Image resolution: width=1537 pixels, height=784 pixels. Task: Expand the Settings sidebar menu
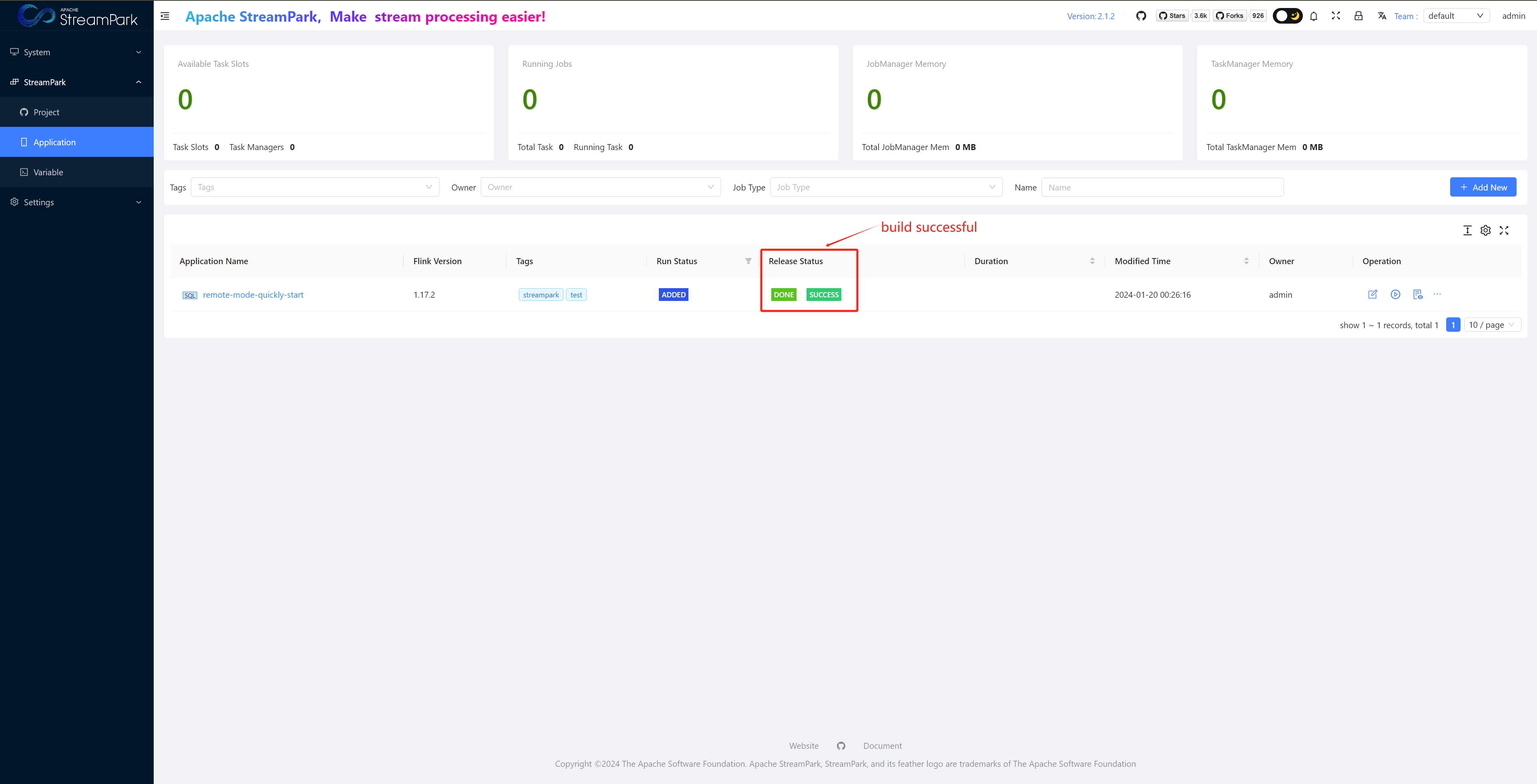[76, 202]
